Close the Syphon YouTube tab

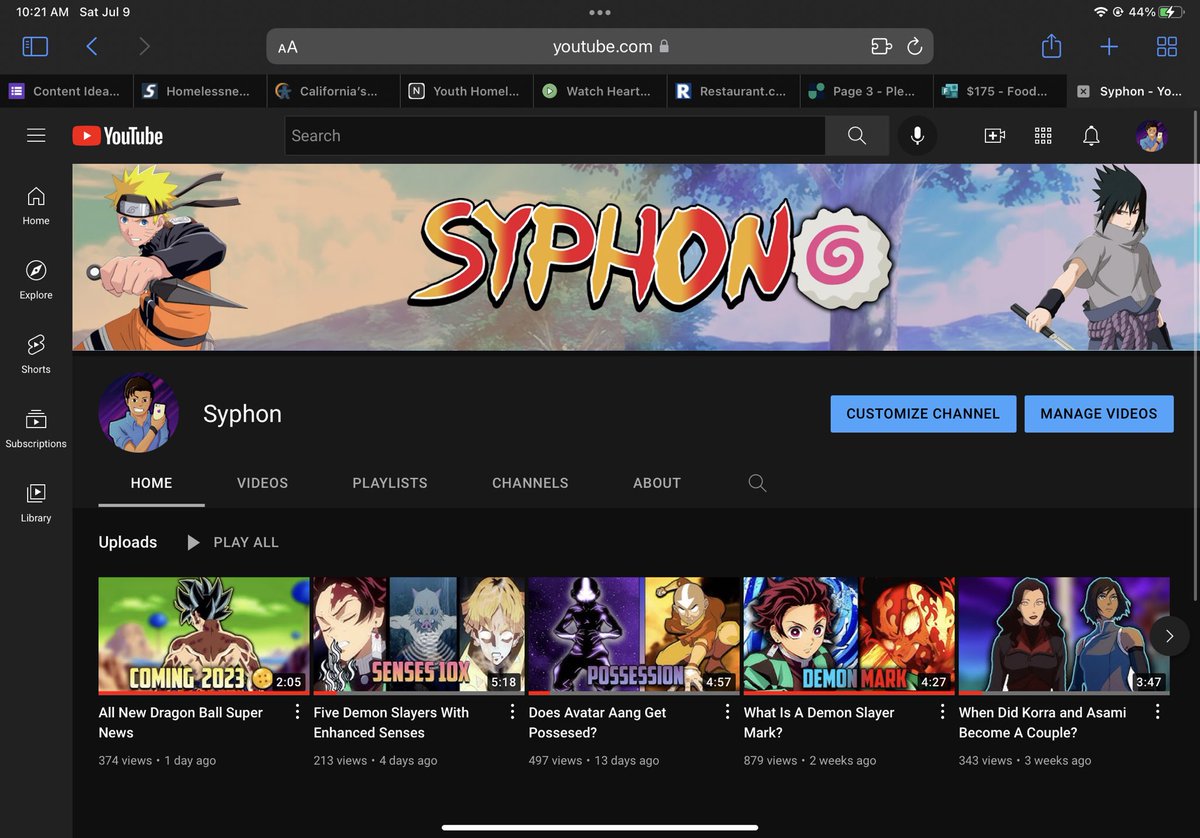[x=1083, y=91]
